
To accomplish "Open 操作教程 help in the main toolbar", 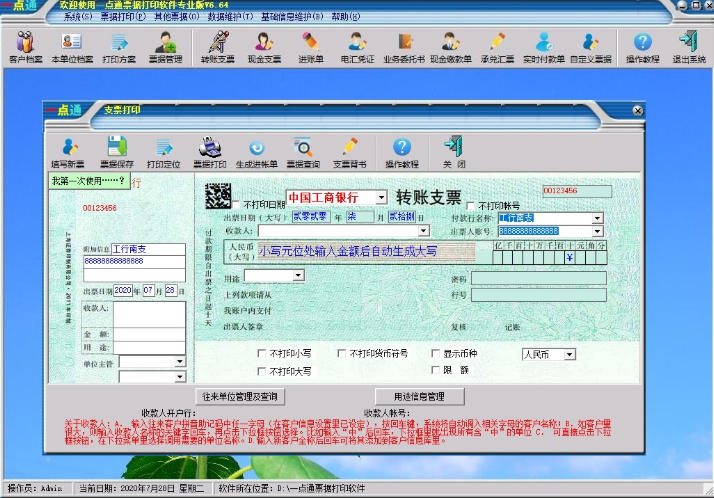I will (643, 47).
